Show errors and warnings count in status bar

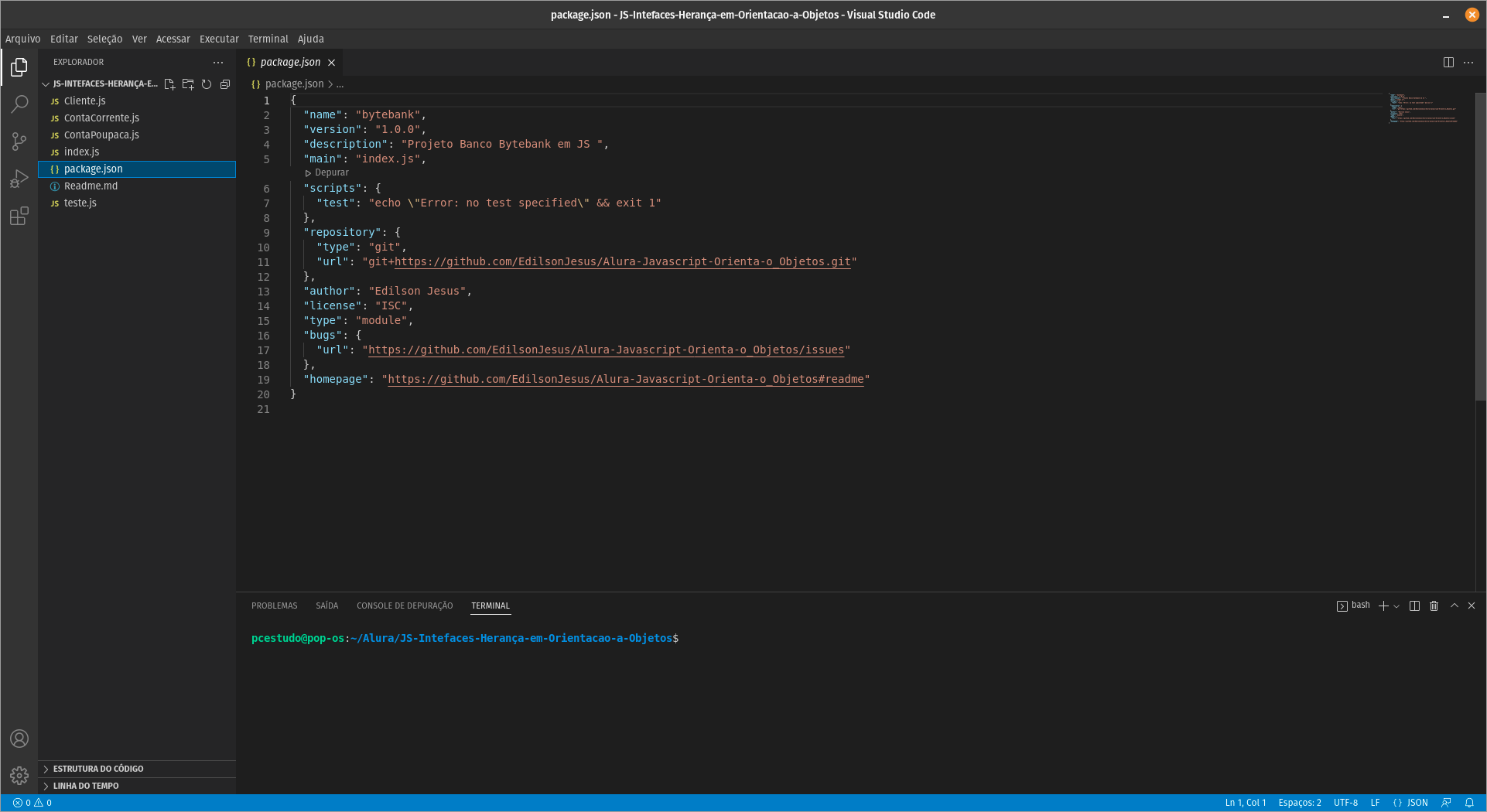(32, 803)
